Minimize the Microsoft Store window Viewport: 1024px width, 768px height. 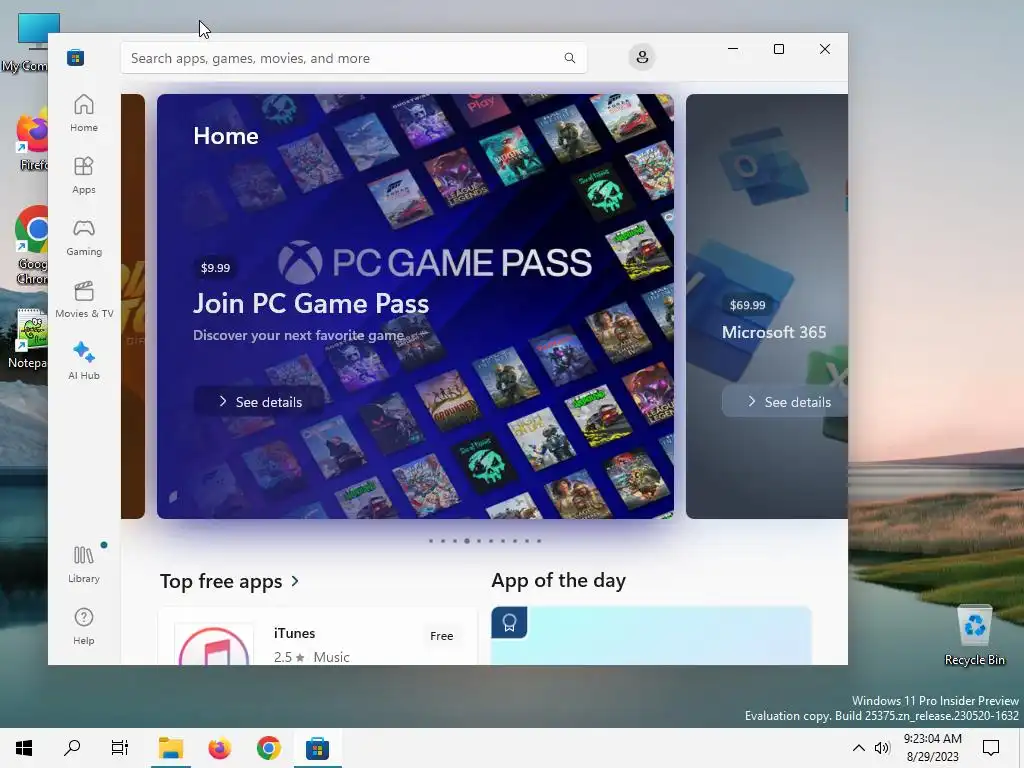coord(733,49)
